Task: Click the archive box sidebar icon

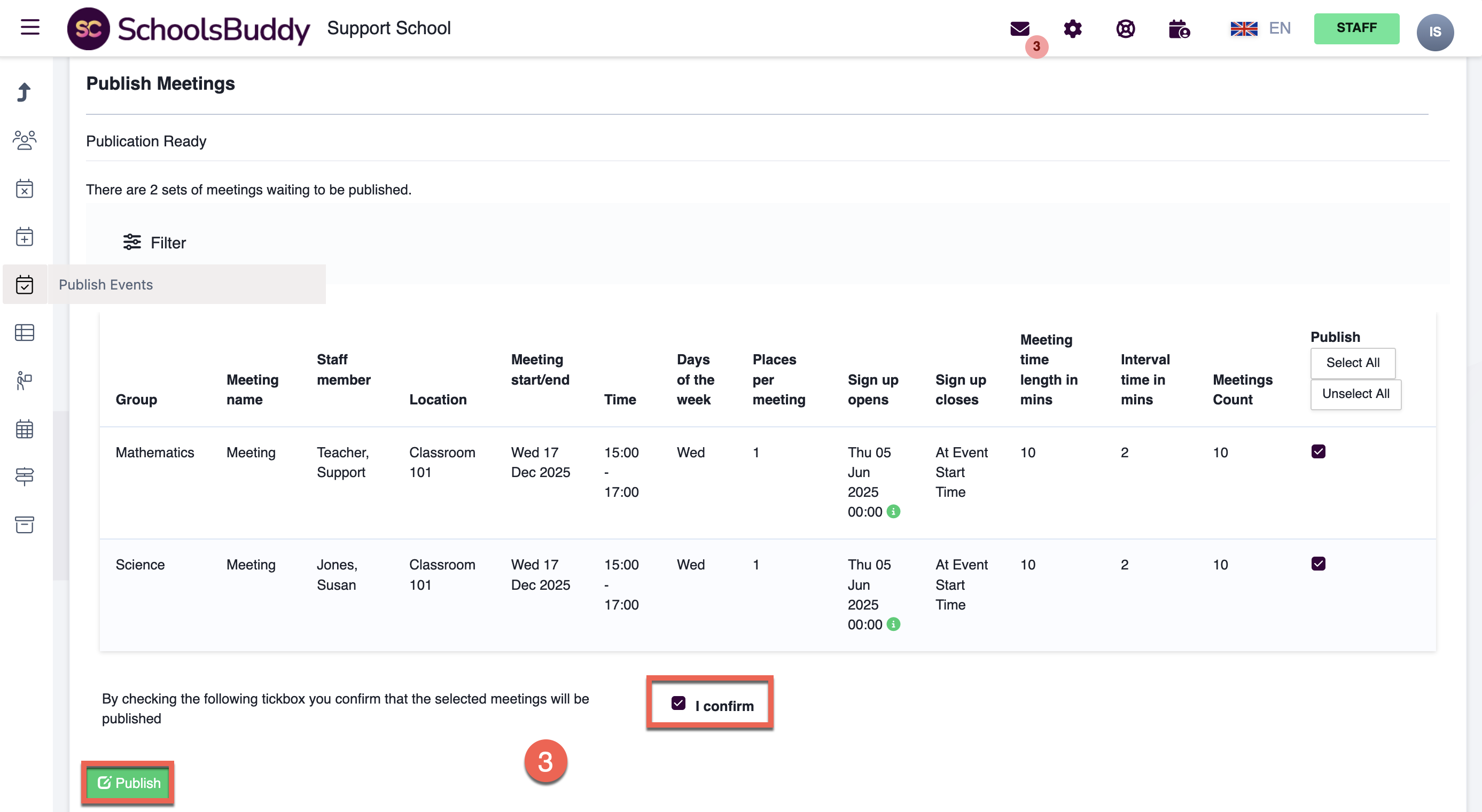Action: (24, 524)
